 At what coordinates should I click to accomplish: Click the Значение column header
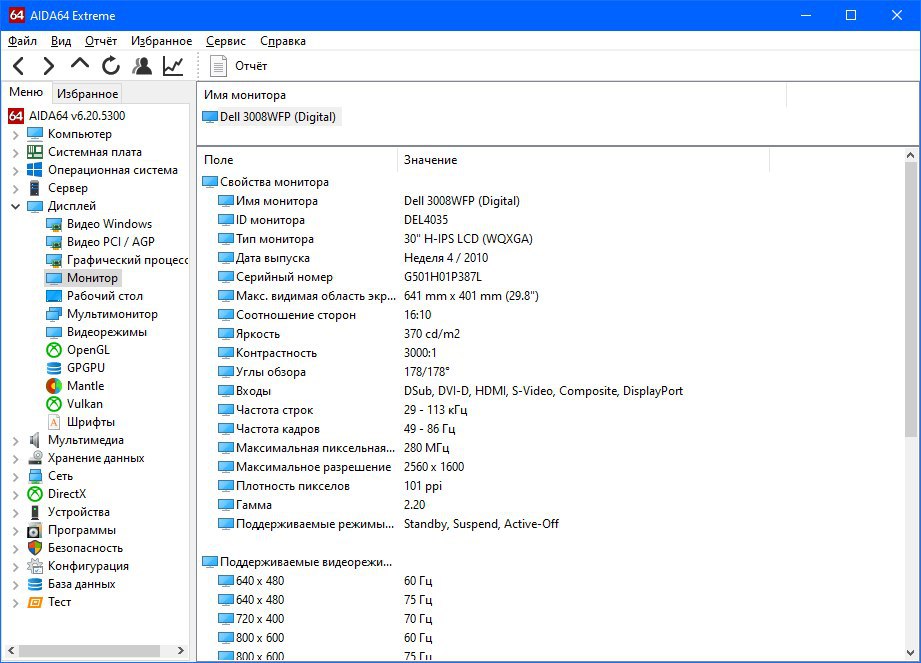583,160
